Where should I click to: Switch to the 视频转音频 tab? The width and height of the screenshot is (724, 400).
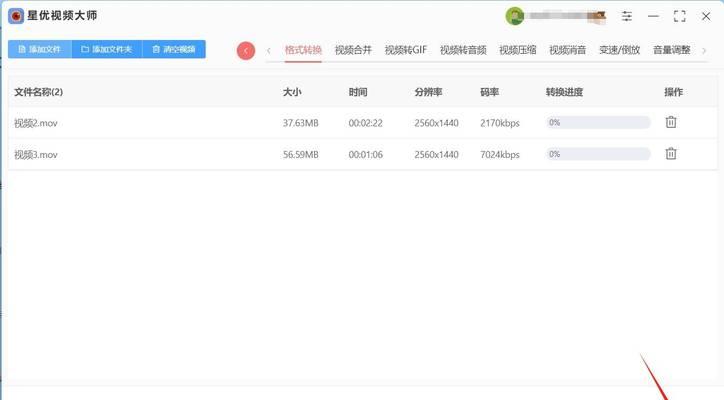click(463, 50)
